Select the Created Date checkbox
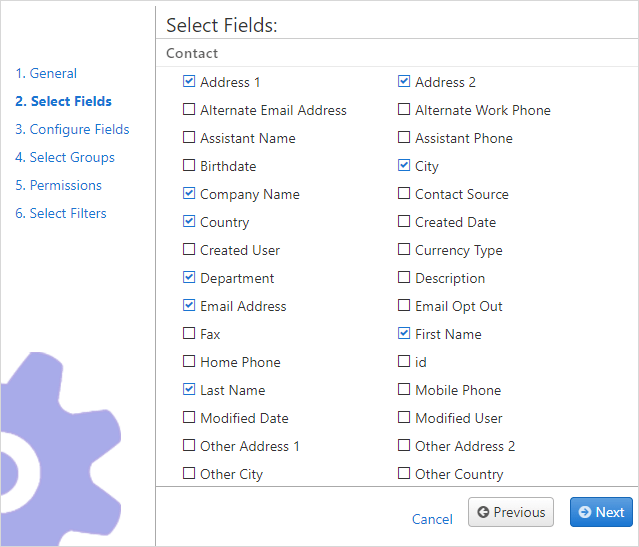The width and height of the screenshot is (639, 547). [403, 221]
